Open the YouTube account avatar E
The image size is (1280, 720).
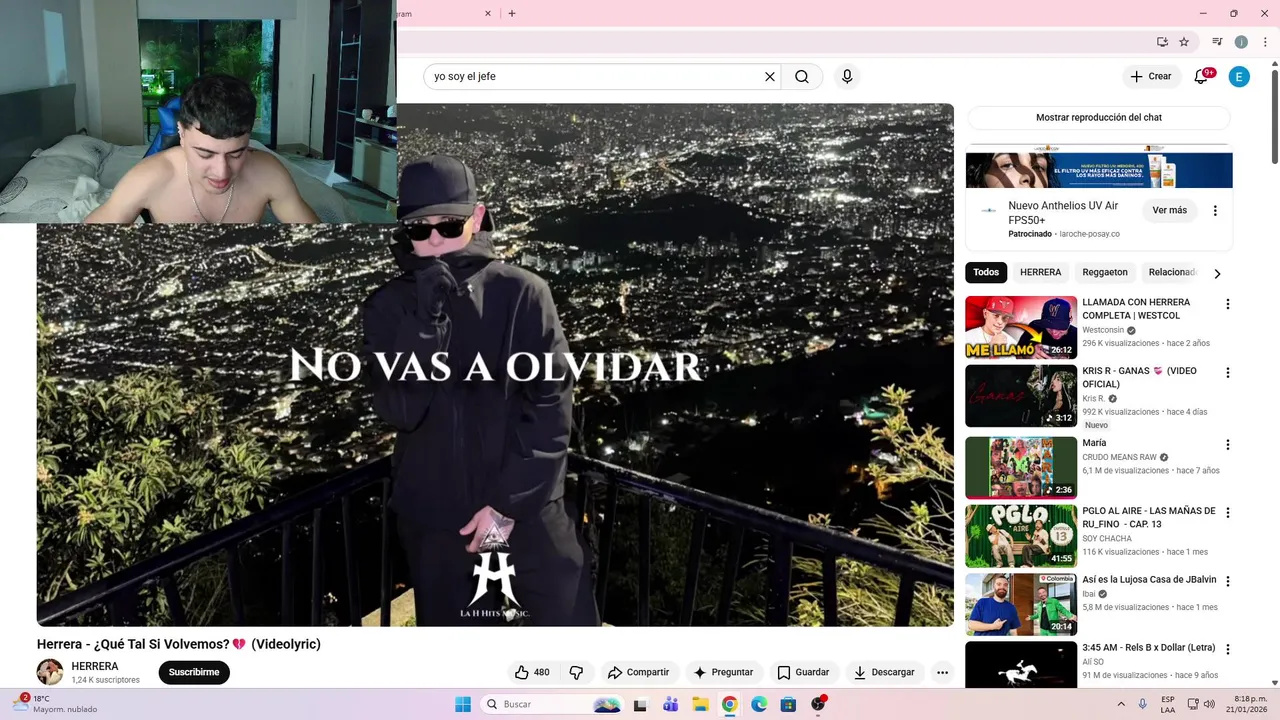pyautogui.click(x=1239, y=77)
